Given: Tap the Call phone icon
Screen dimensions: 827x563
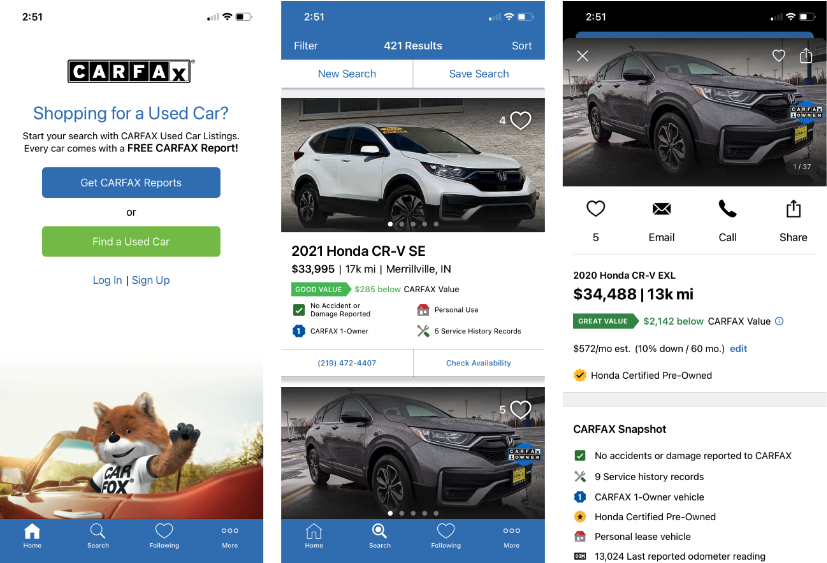Looking at the screenshot, I should point(727,209).
